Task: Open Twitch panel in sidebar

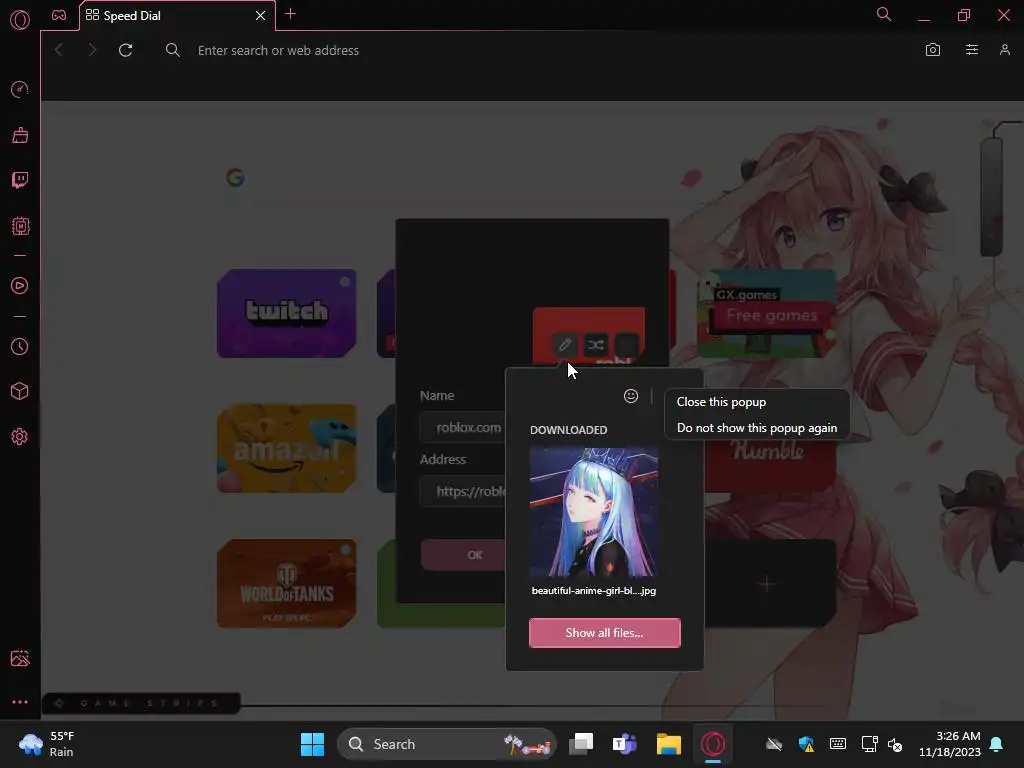Action: (x=20, y=180)
